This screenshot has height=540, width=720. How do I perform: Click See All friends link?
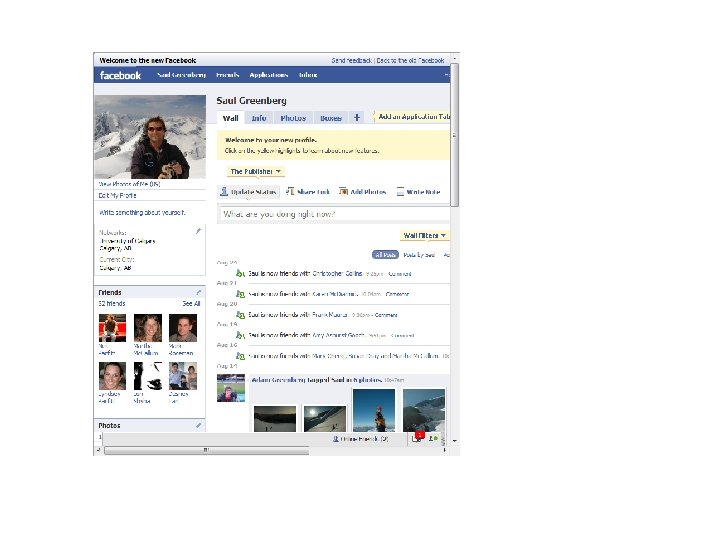191,304
